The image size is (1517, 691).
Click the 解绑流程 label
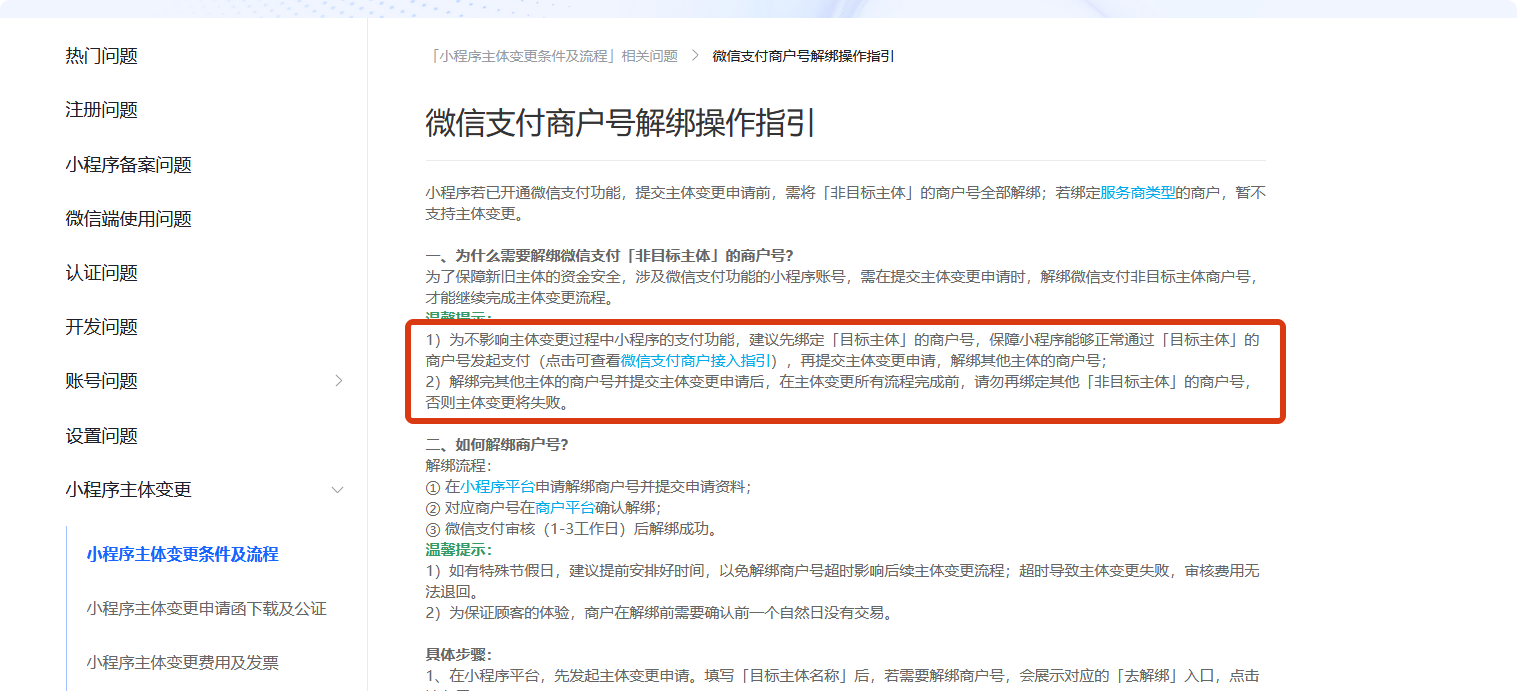click(459, 466)
